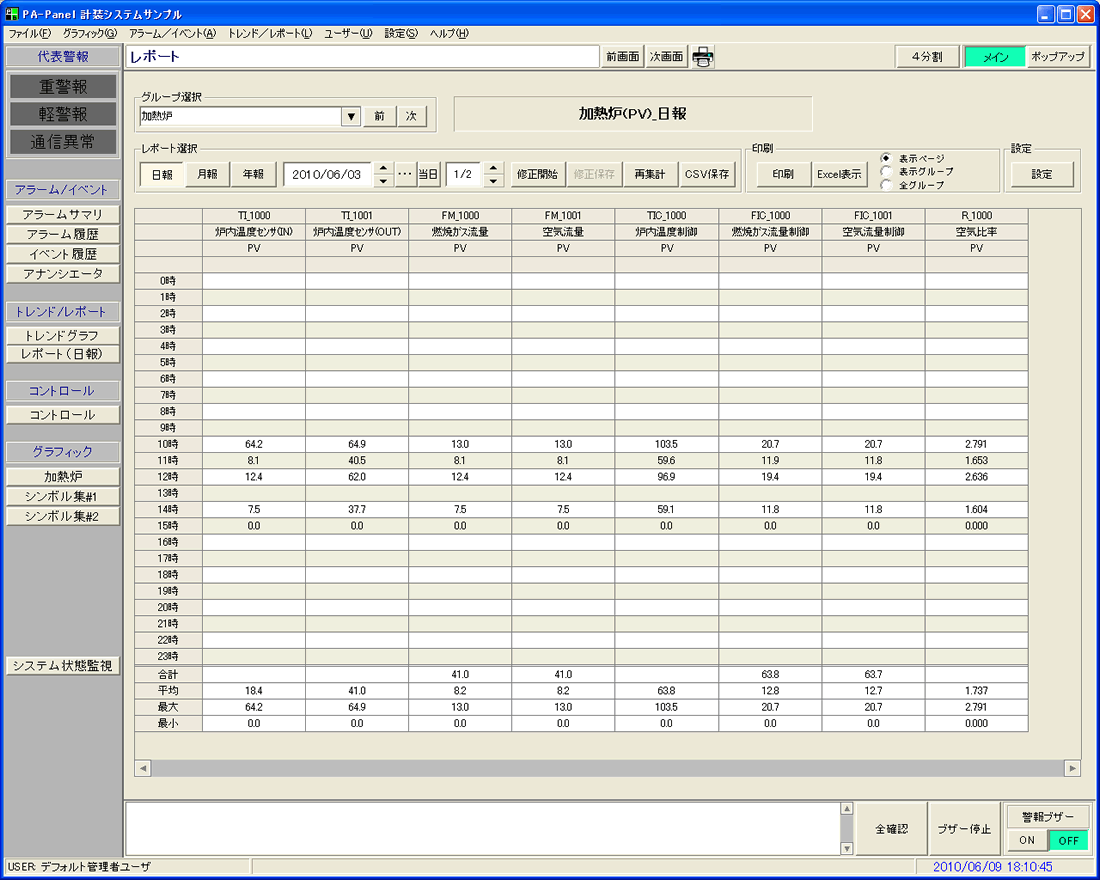Click the 修正開始 button
This screenshot has width=1100, height=880.
click(x=537, y=174)
